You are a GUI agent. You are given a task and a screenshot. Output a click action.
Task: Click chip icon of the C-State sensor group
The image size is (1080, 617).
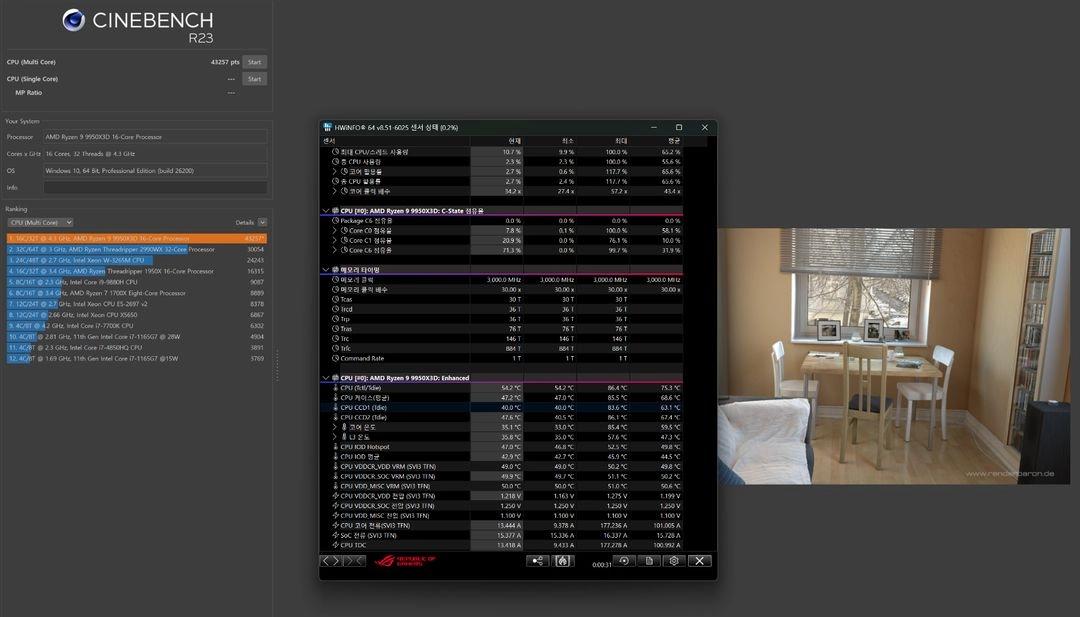335,211
